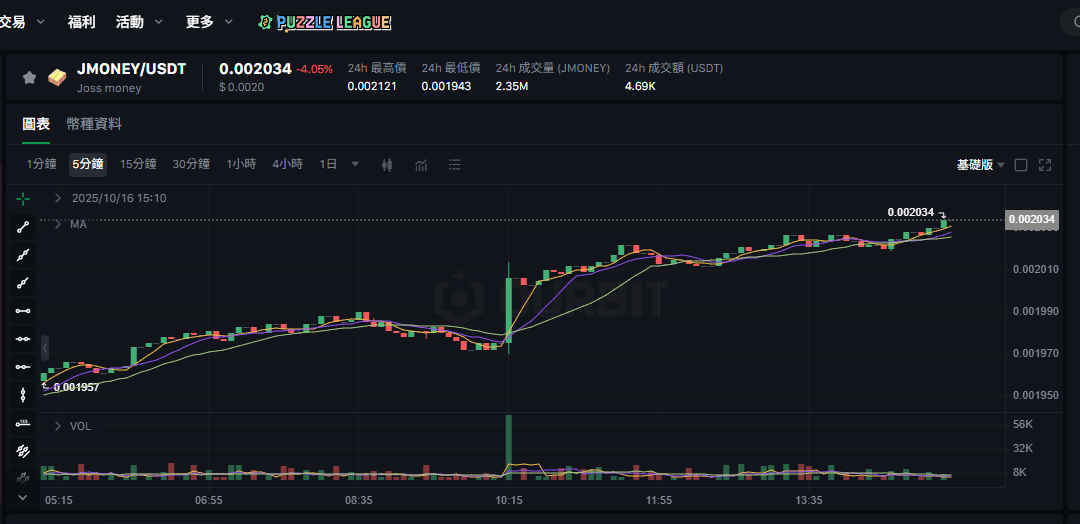Select the vertical line drawing tool
1080x524 pixels.
point(23,395)
